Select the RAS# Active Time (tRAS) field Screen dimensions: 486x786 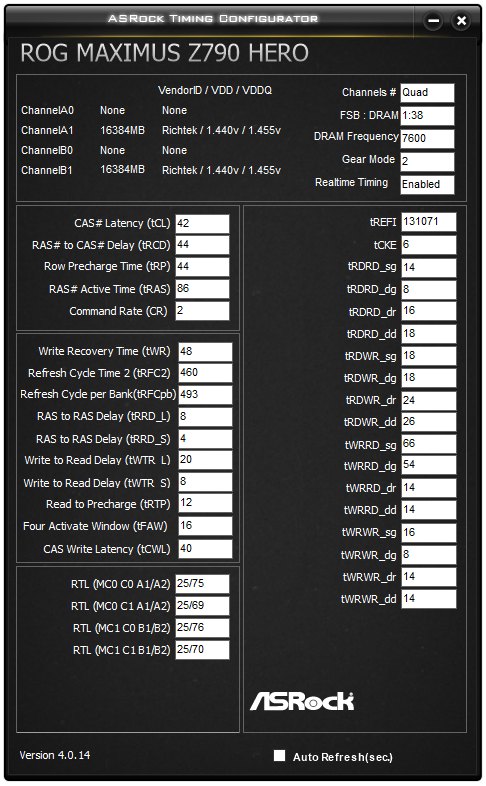point(202,289)
